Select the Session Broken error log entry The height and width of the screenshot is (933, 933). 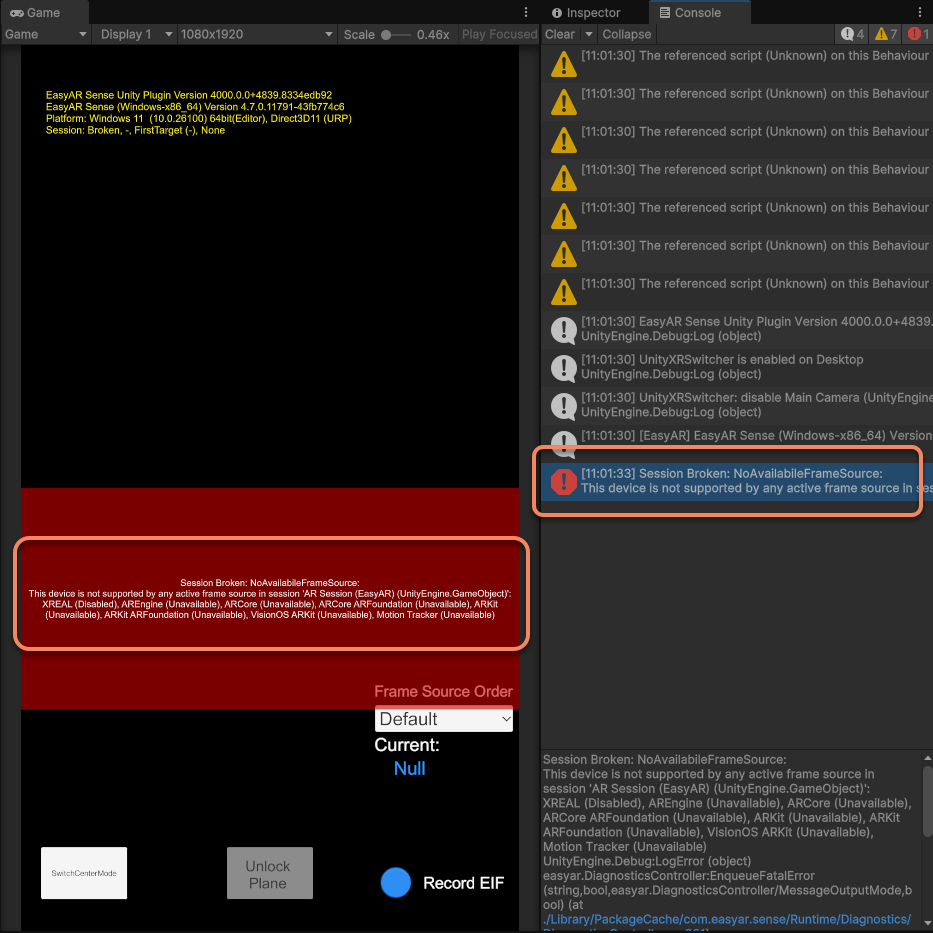pyautogui.click(x=728, y=481)
